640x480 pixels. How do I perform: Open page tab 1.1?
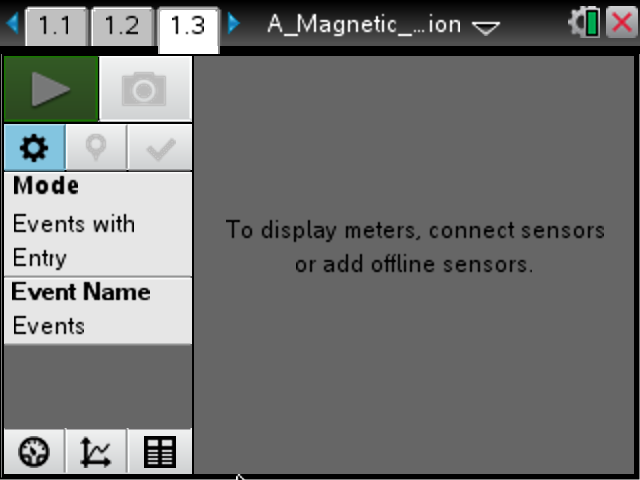[54, 25]
